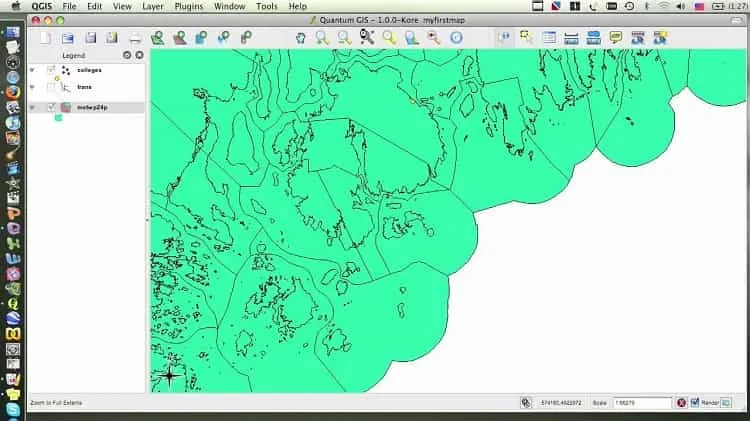Viewport: 750px width, 421px height.
Task: Select the Zoom Out magnifier tool
Action: point(344,38)
